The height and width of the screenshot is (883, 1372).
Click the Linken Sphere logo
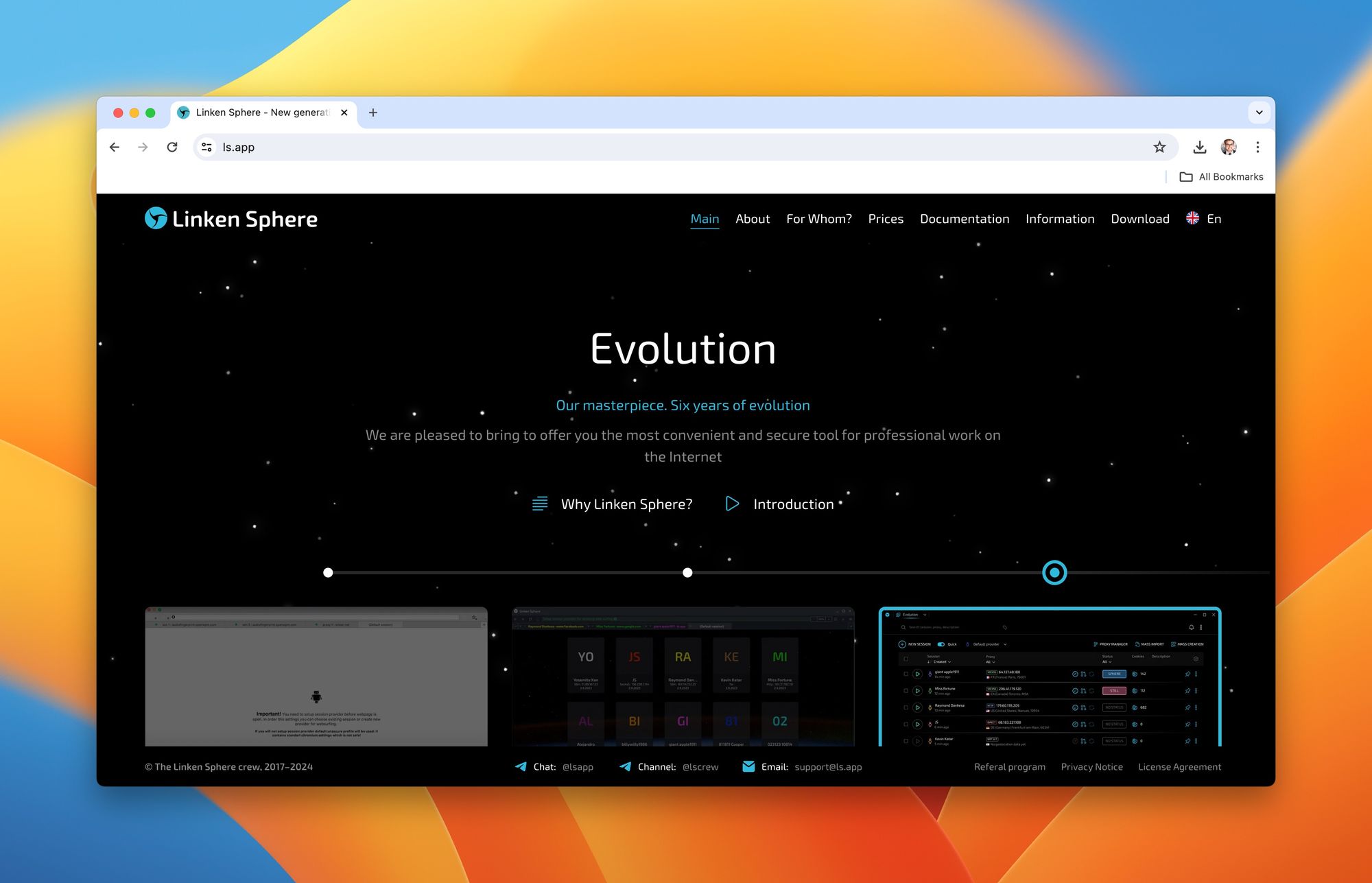pos(230,219)
